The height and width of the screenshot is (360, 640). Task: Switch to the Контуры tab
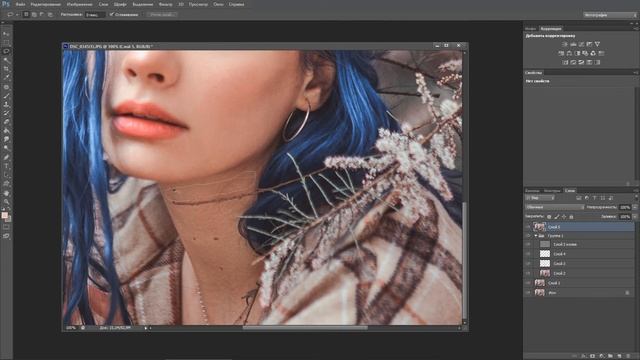(x=552, y=191)
